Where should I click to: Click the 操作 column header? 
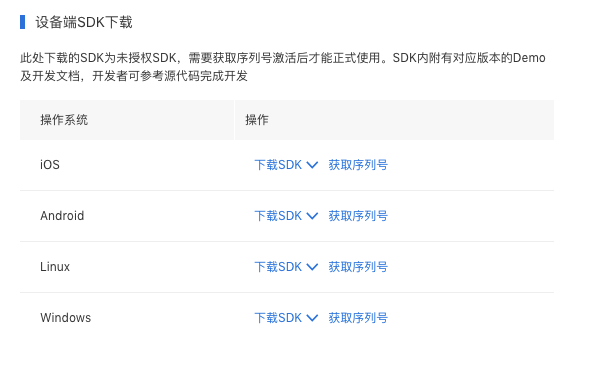coord(257,120)
